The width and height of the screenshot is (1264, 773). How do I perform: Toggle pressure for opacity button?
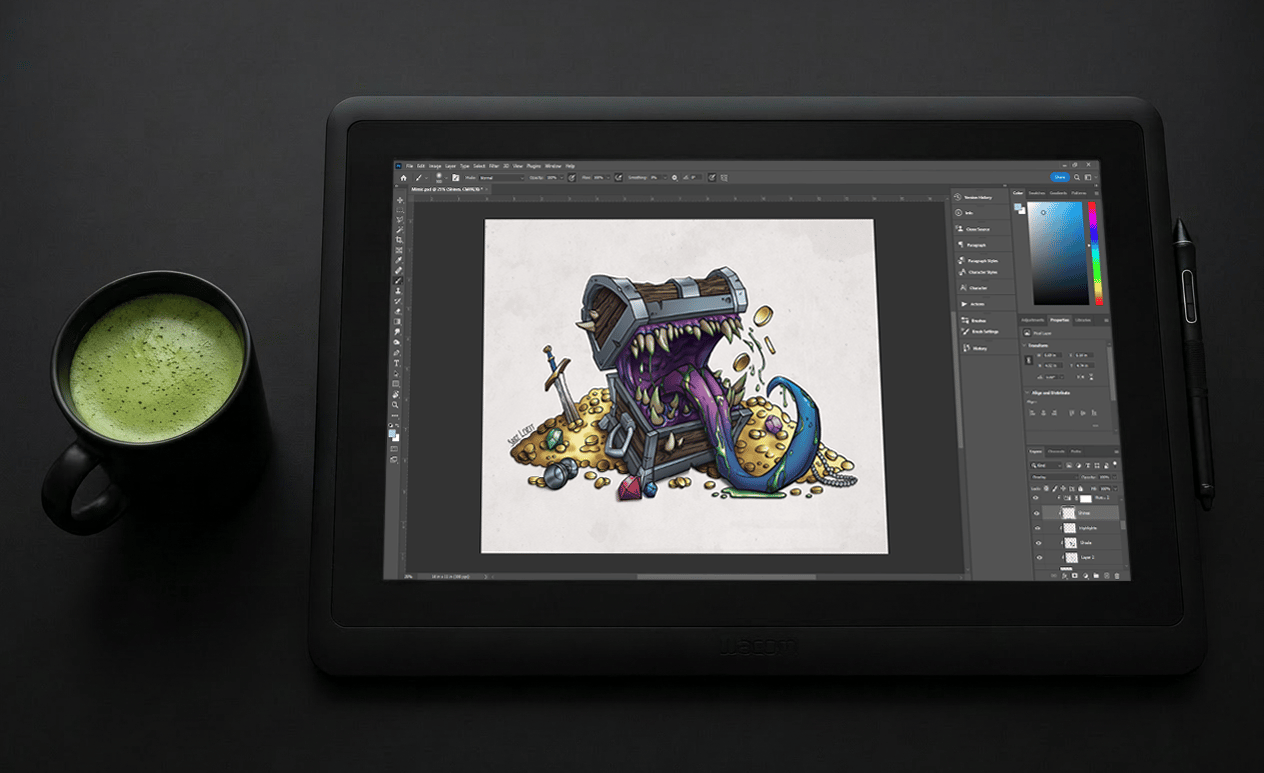point(572,178)
